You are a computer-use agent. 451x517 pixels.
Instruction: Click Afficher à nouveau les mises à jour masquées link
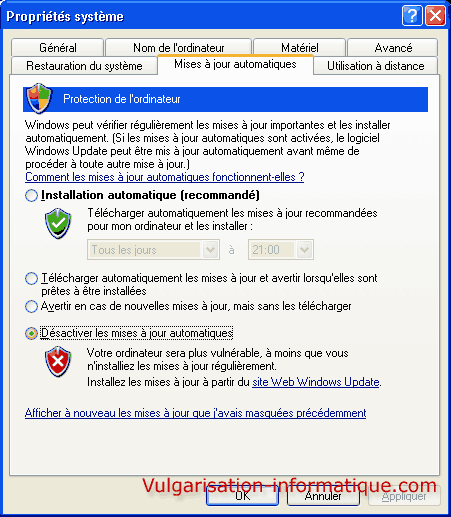pos(195,413)
